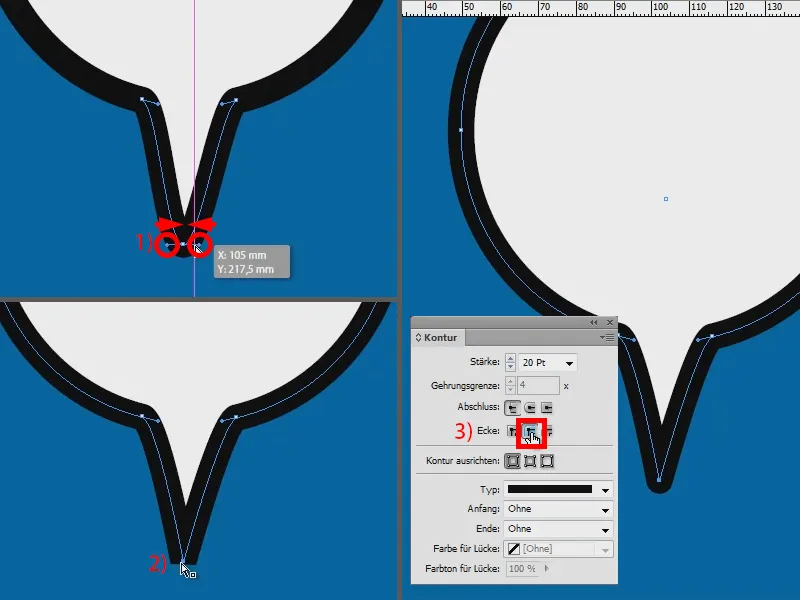Open the Anfang dropdown showing Ohne

pyautogui.click(x=603, y=509)
